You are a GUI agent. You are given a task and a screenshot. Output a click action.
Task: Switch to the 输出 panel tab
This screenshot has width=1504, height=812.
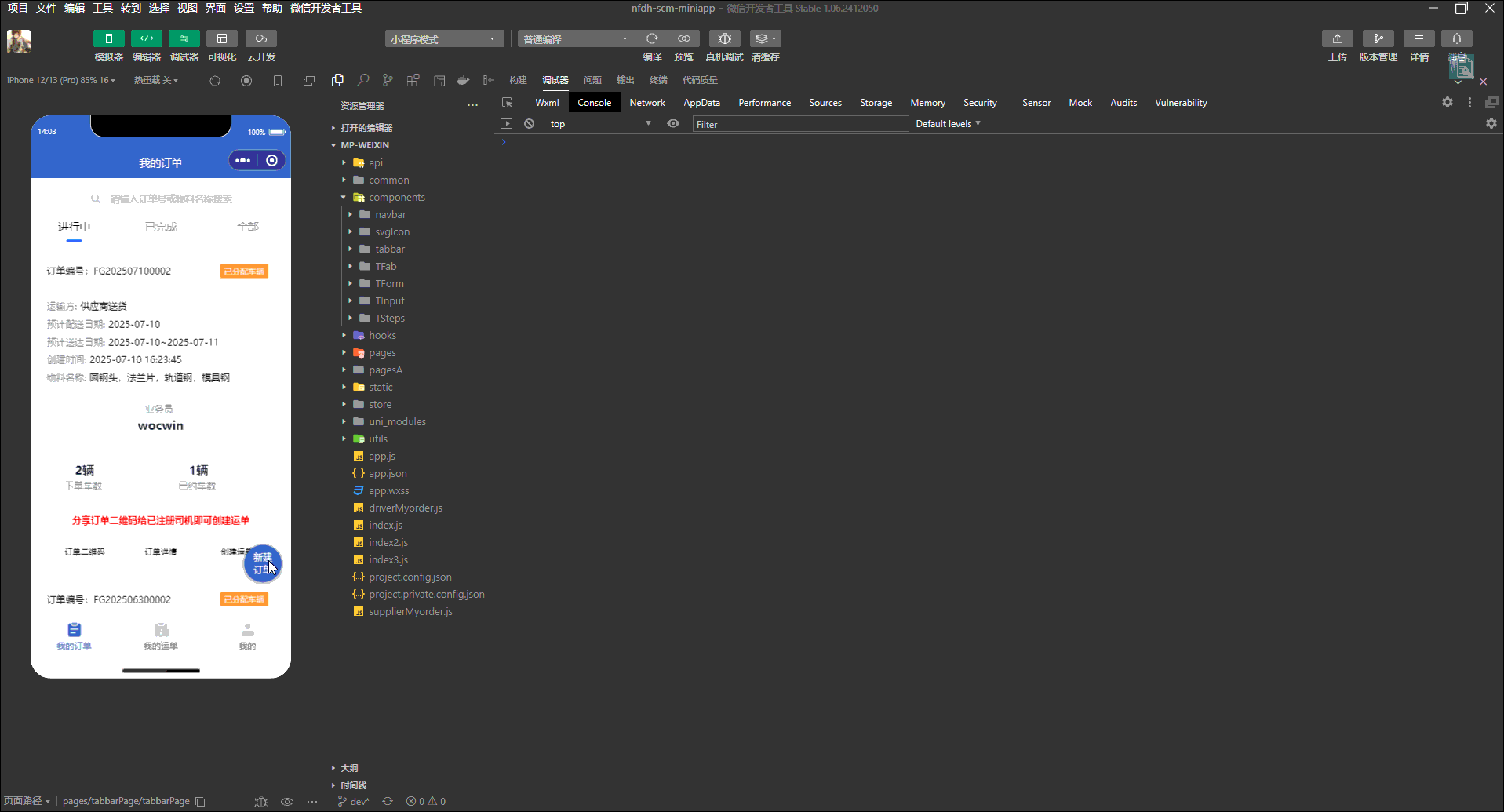(625, 80)
